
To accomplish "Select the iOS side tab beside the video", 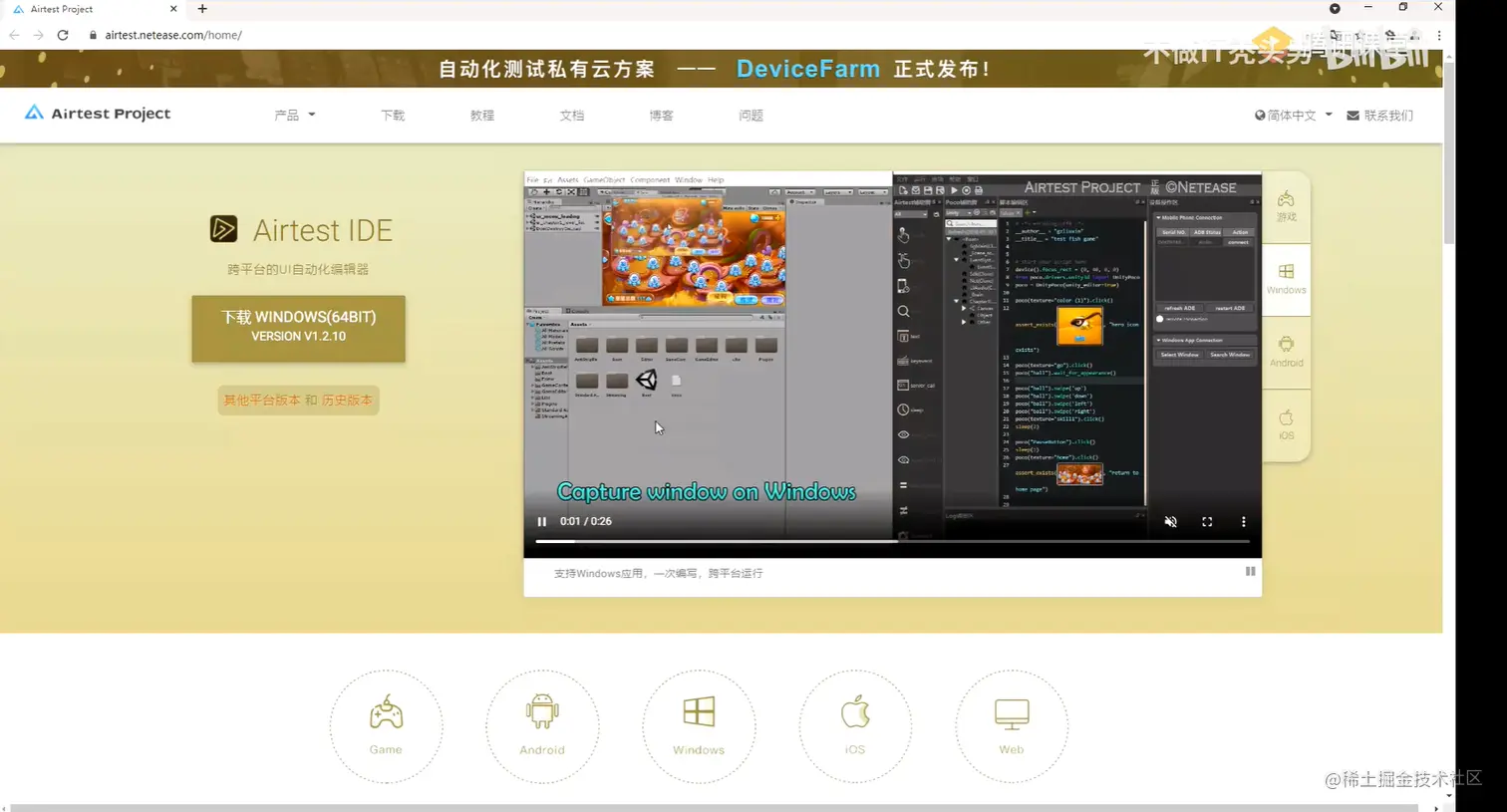I will (1287, 425).
